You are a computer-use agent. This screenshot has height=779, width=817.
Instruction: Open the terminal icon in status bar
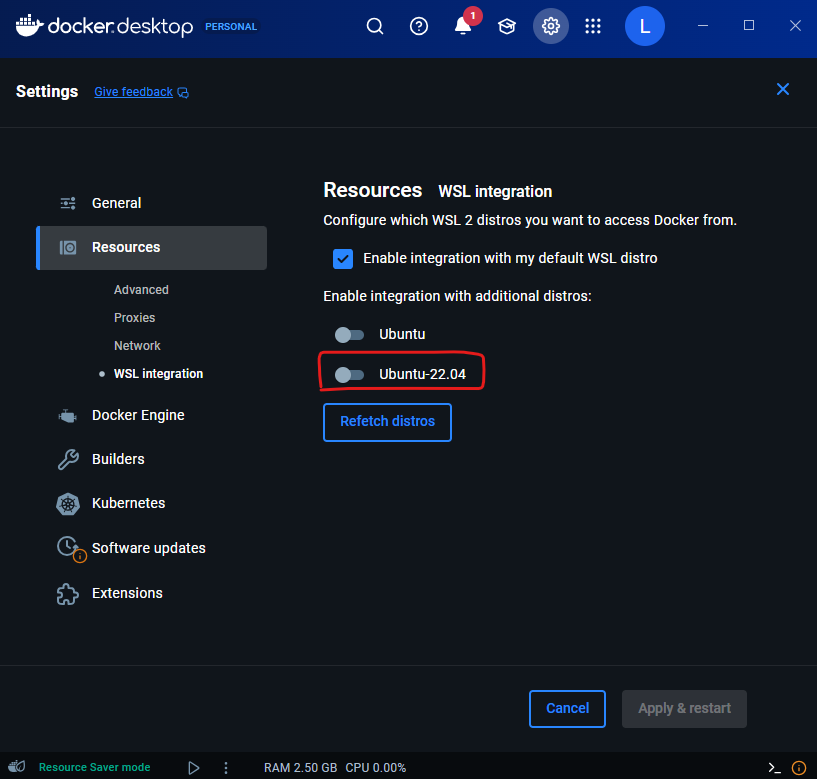click(x=774, y=768)
